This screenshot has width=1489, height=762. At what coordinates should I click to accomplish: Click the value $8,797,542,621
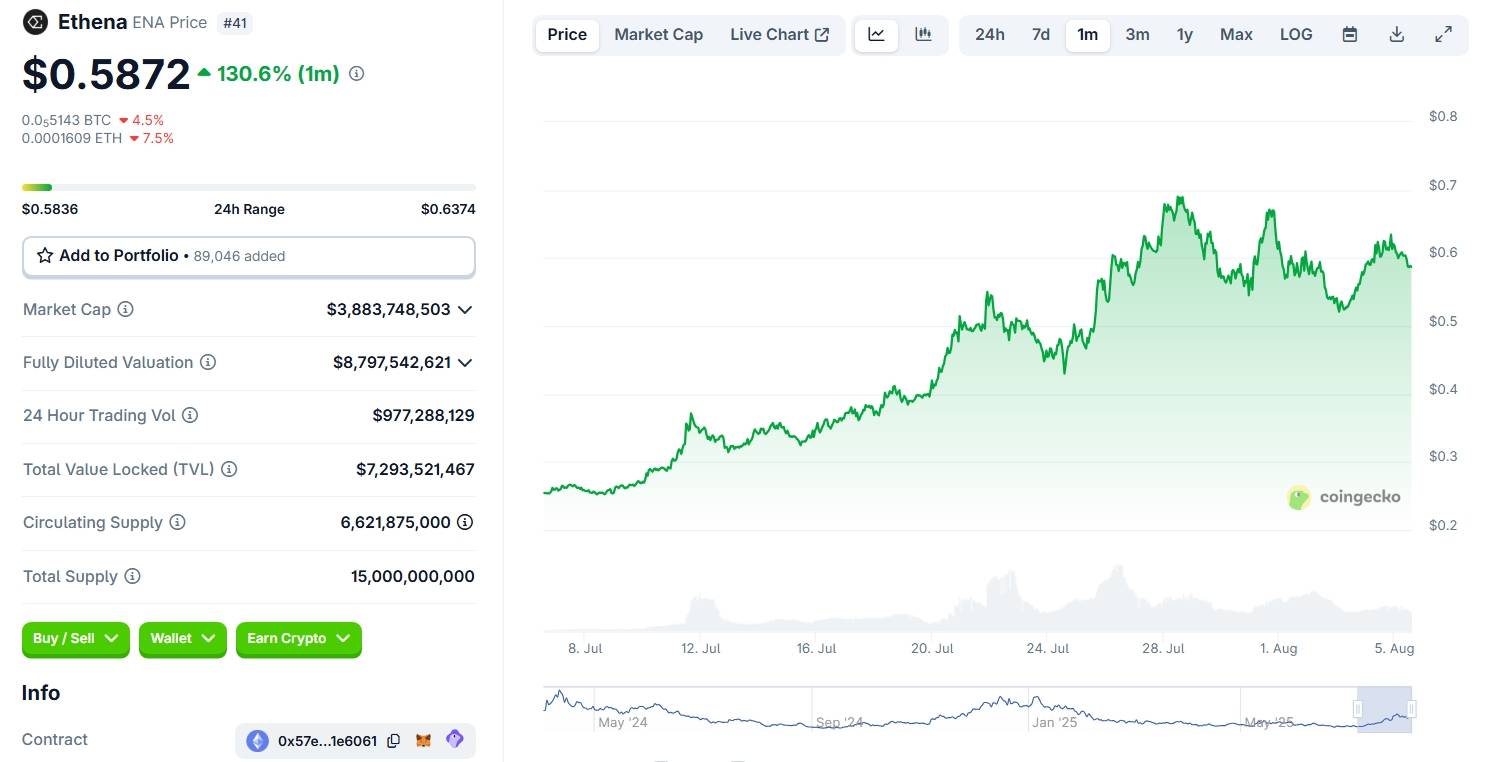tap(392, 363)
